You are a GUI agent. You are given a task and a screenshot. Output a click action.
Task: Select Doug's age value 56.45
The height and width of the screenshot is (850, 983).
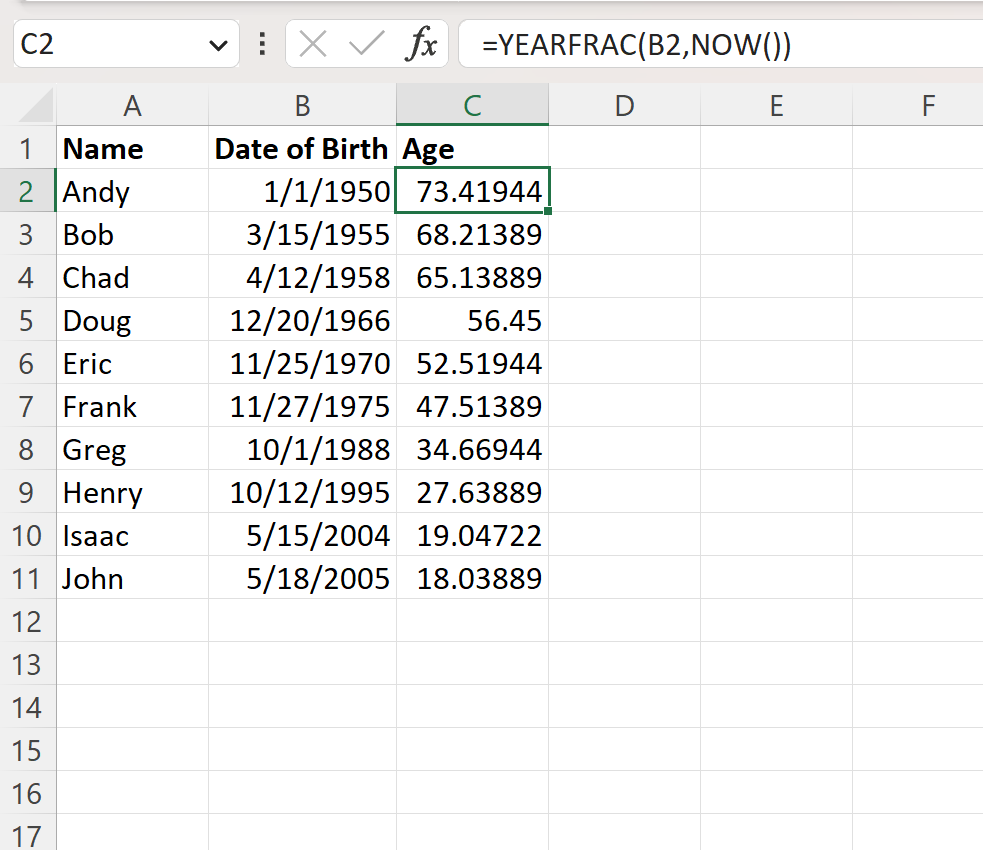tap(471, 320)
